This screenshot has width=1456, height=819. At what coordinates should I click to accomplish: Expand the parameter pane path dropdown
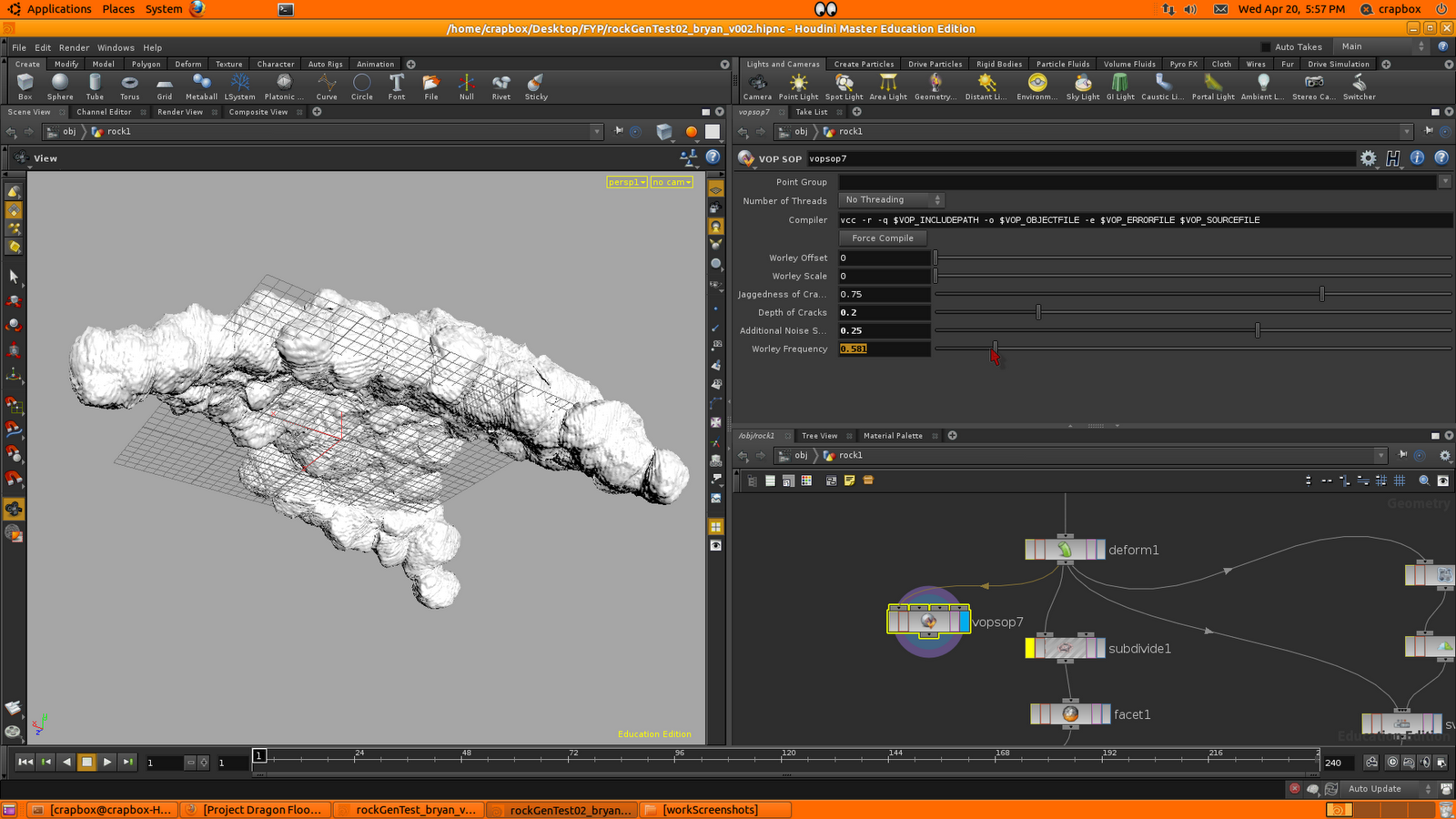pyautogui.click(x=1407, y=132)
